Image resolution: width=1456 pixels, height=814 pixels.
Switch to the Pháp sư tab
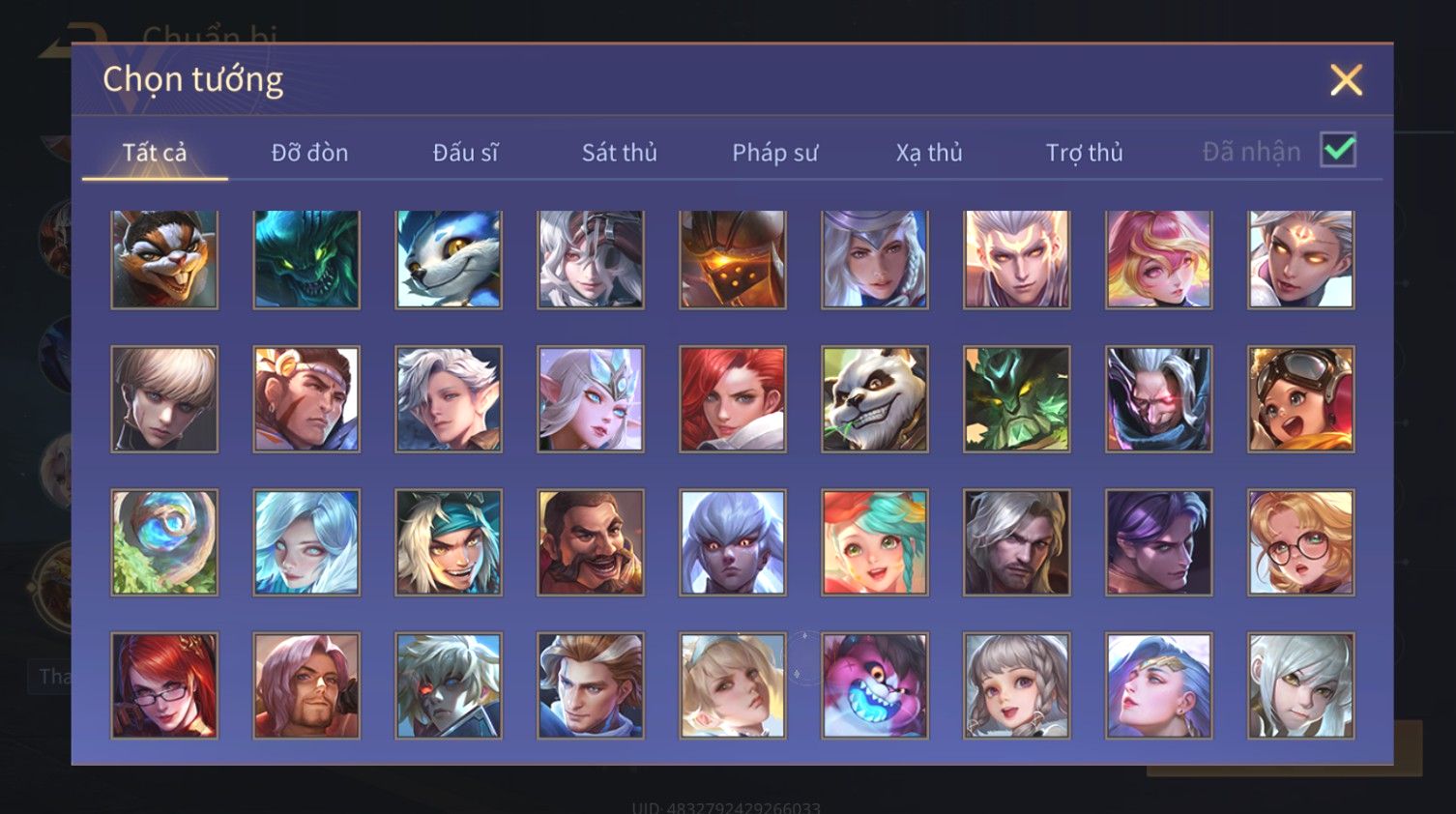coord(774,153)
